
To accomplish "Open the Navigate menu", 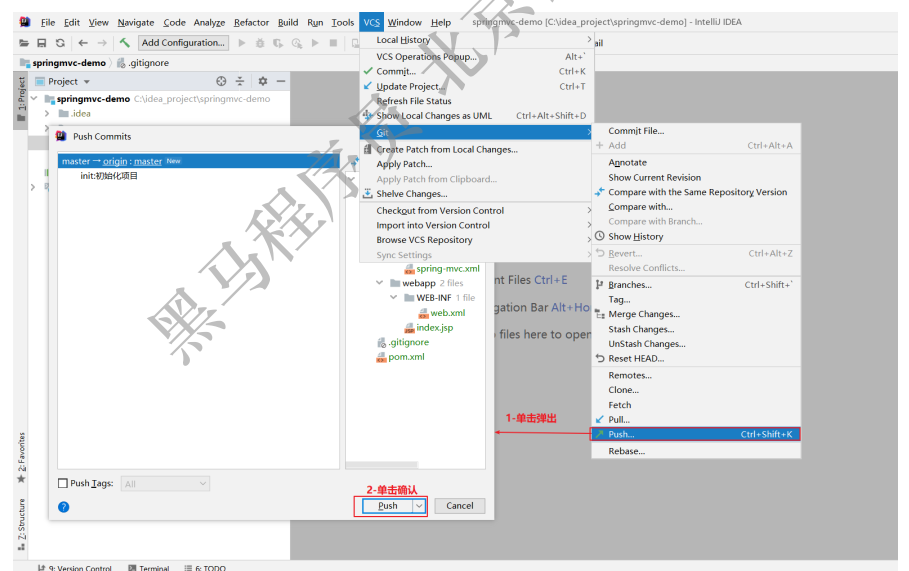I will coord(136,23).
